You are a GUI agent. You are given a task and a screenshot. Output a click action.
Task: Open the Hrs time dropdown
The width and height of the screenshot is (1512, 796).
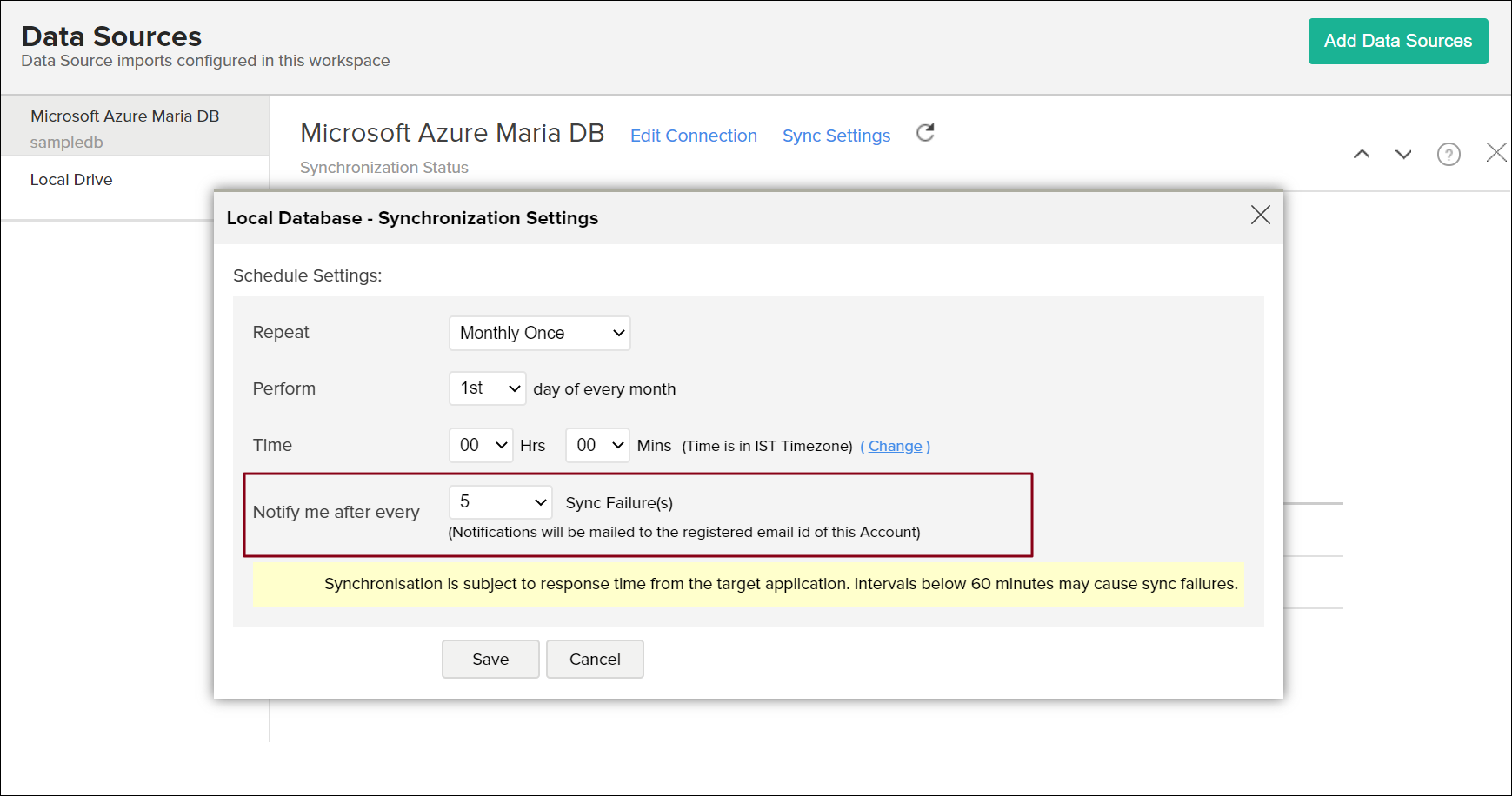tap(481, 445)
